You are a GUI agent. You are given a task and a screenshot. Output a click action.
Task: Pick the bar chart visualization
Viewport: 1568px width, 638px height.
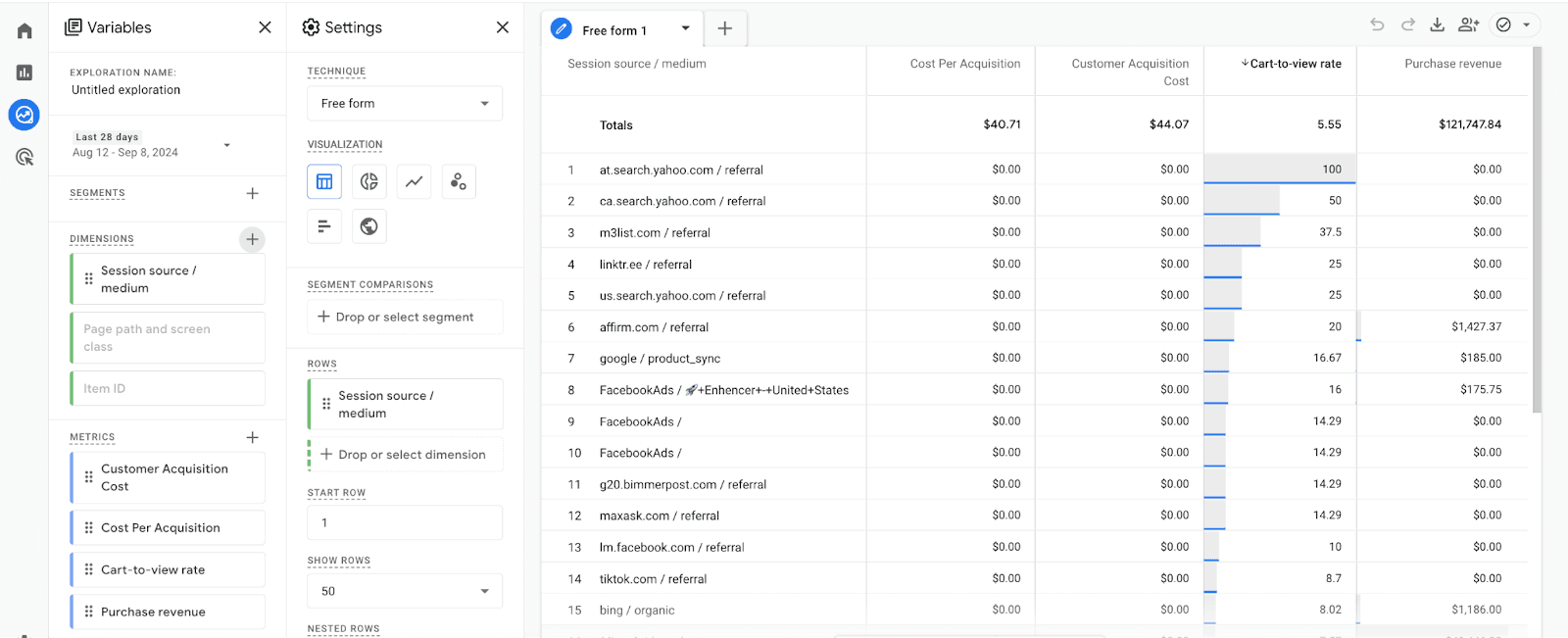324,226
